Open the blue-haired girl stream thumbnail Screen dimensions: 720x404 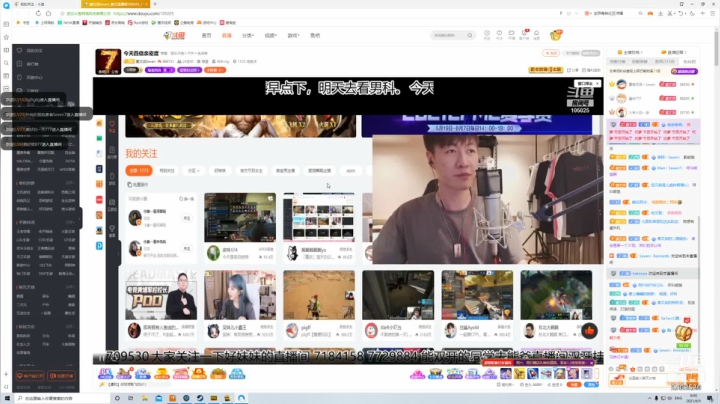point(240,295)
